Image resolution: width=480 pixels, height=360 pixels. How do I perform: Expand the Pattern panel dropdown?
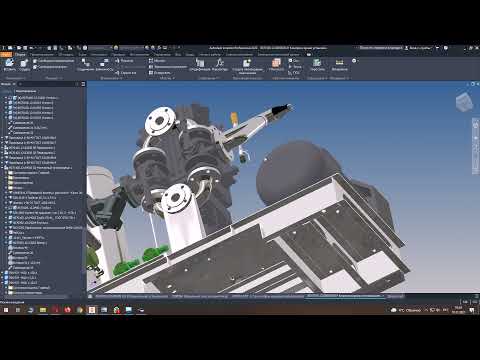[167, 78]
